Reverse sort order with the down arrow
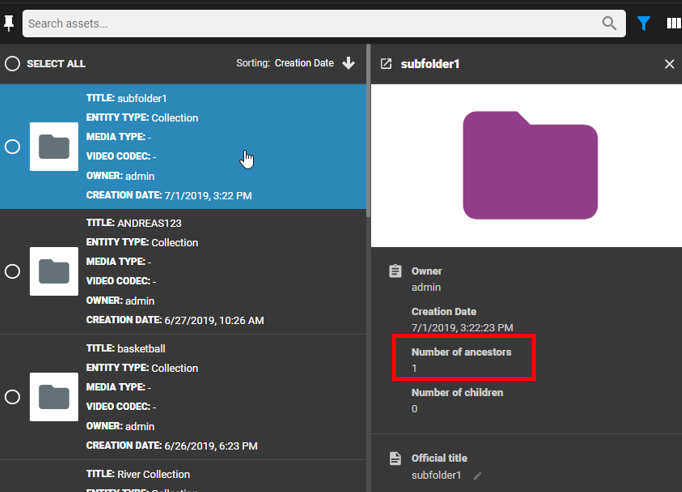682x492 pixels. (348, 63)
